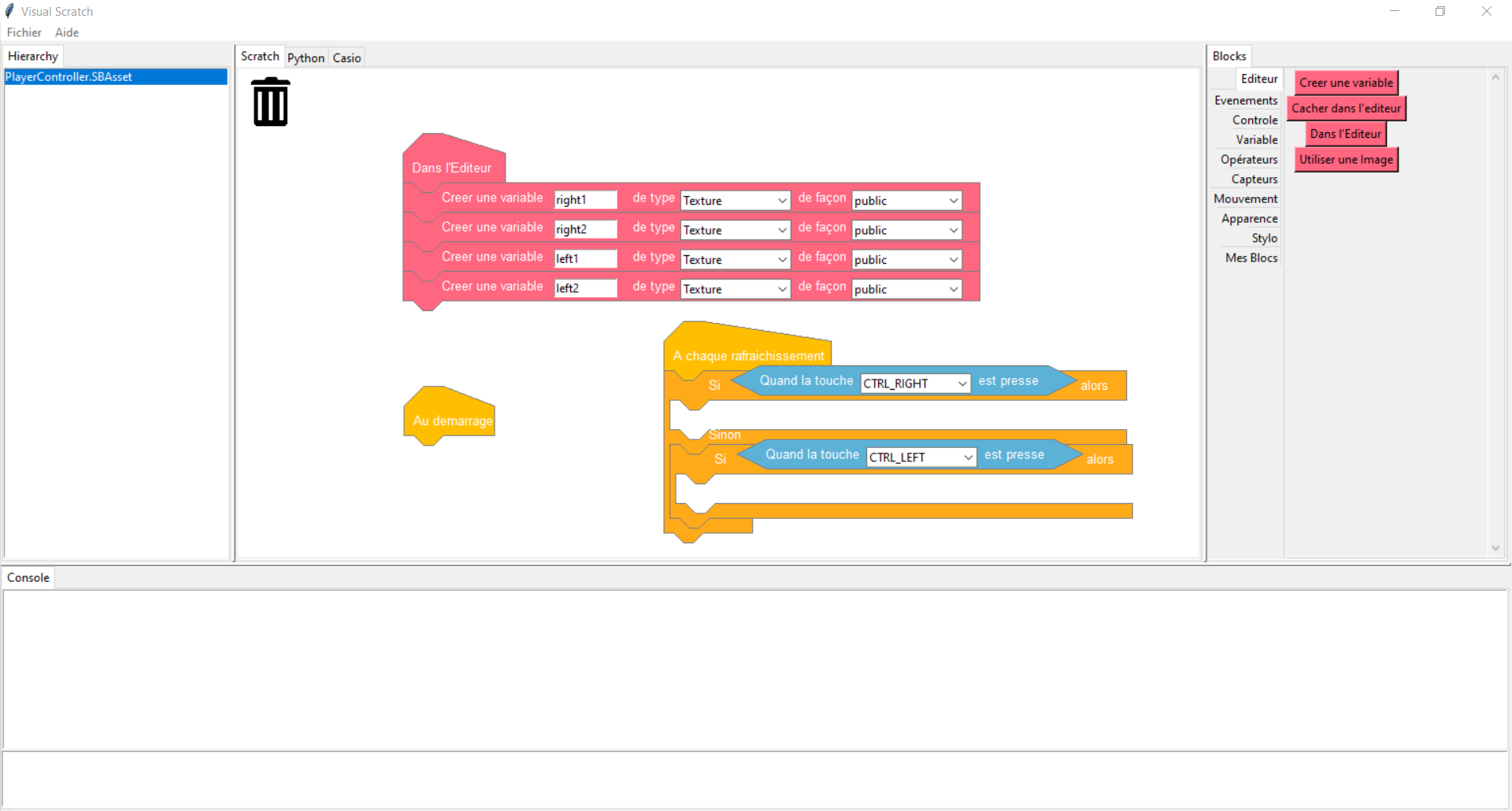Select the Console tab
The image size is (1512, 811).
point(28,577)
